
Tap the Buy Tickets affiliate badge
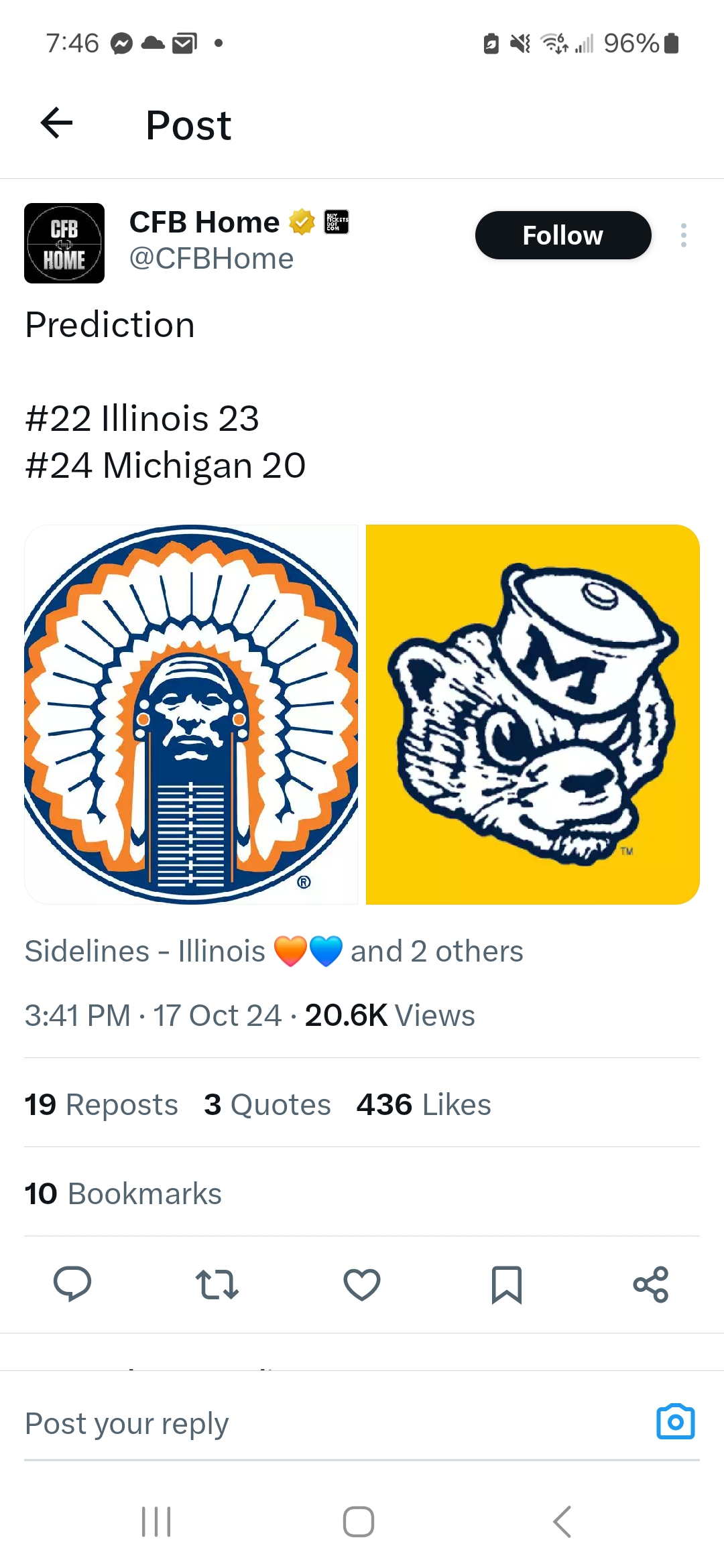tap(337, 221)
